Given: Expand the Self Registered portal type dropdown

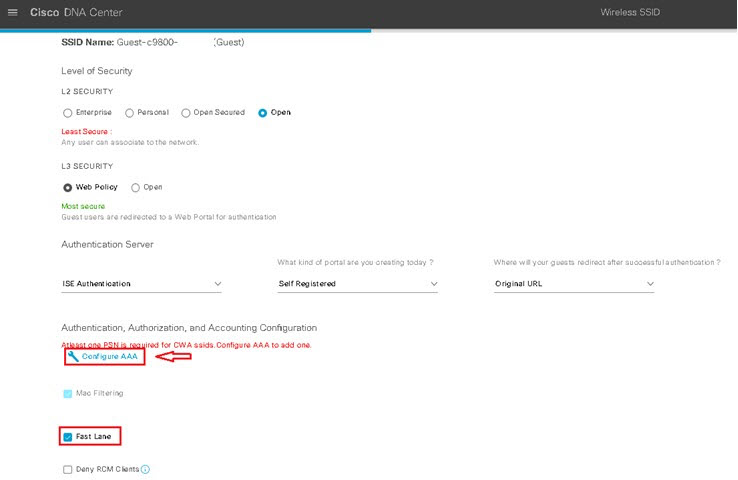Looking at the screenshot, I should 358,284.
